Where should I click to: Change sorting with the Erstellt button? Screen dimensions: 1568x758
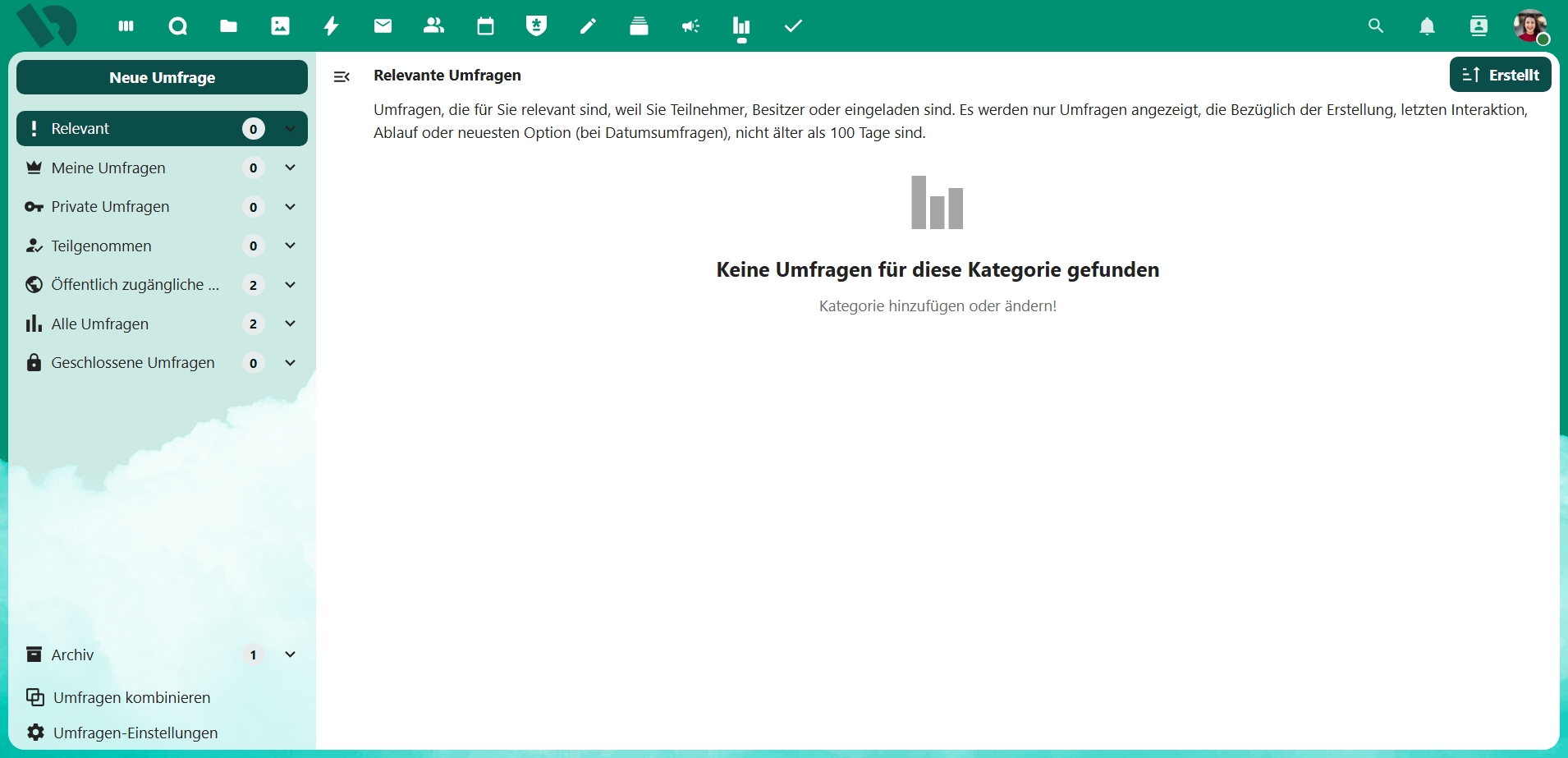(1500, 75)
